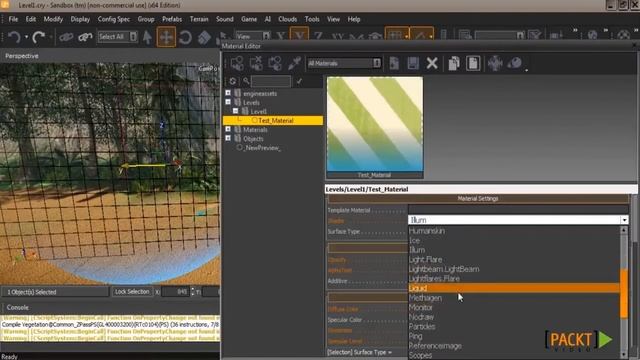Open the Modify menu
The height and width of the screenshot is (360, 640).
click(53, 19)
